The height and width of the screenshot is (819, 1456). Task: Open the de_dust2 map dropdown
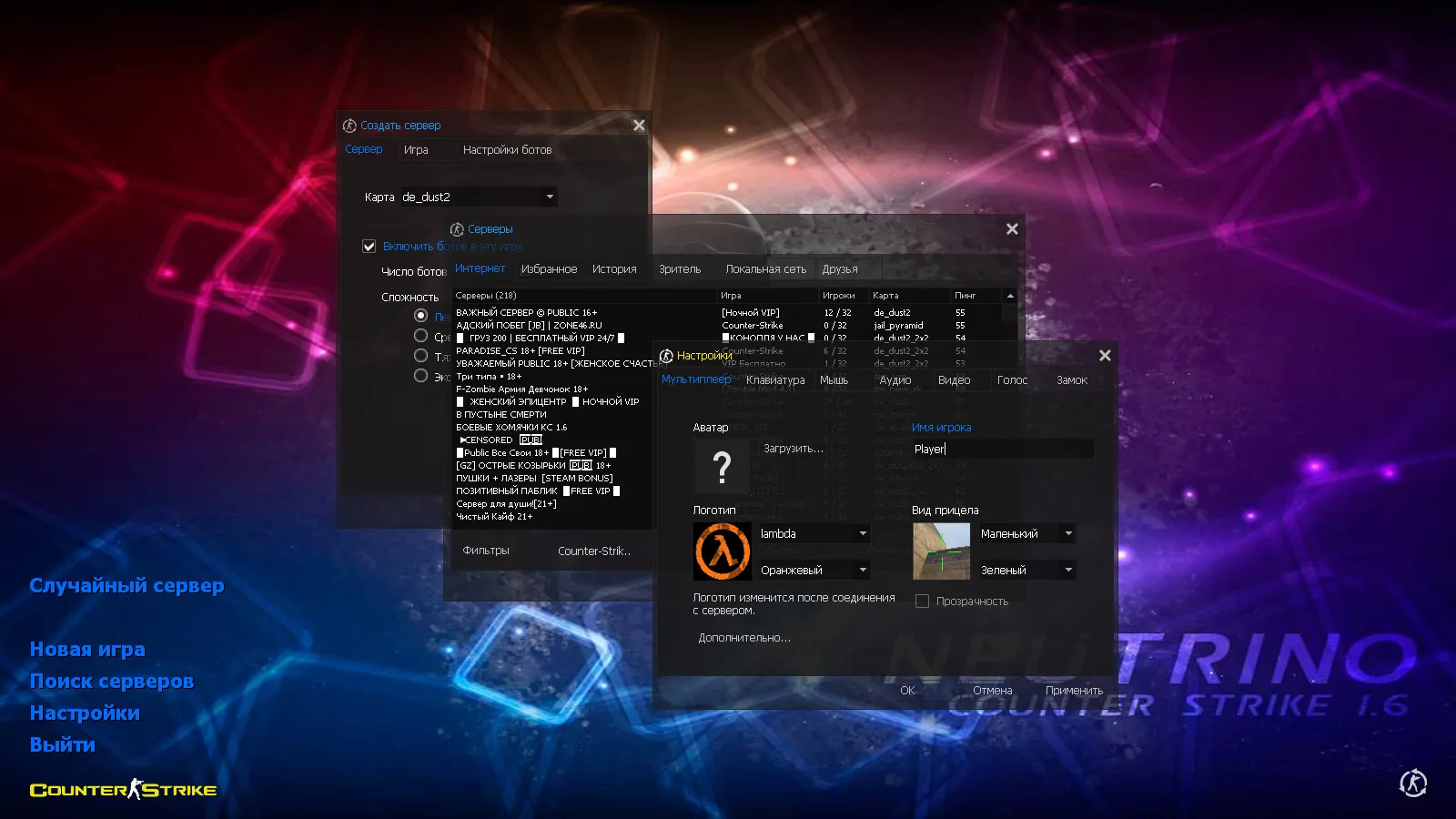pyautogui.click(x=549, y=197)
